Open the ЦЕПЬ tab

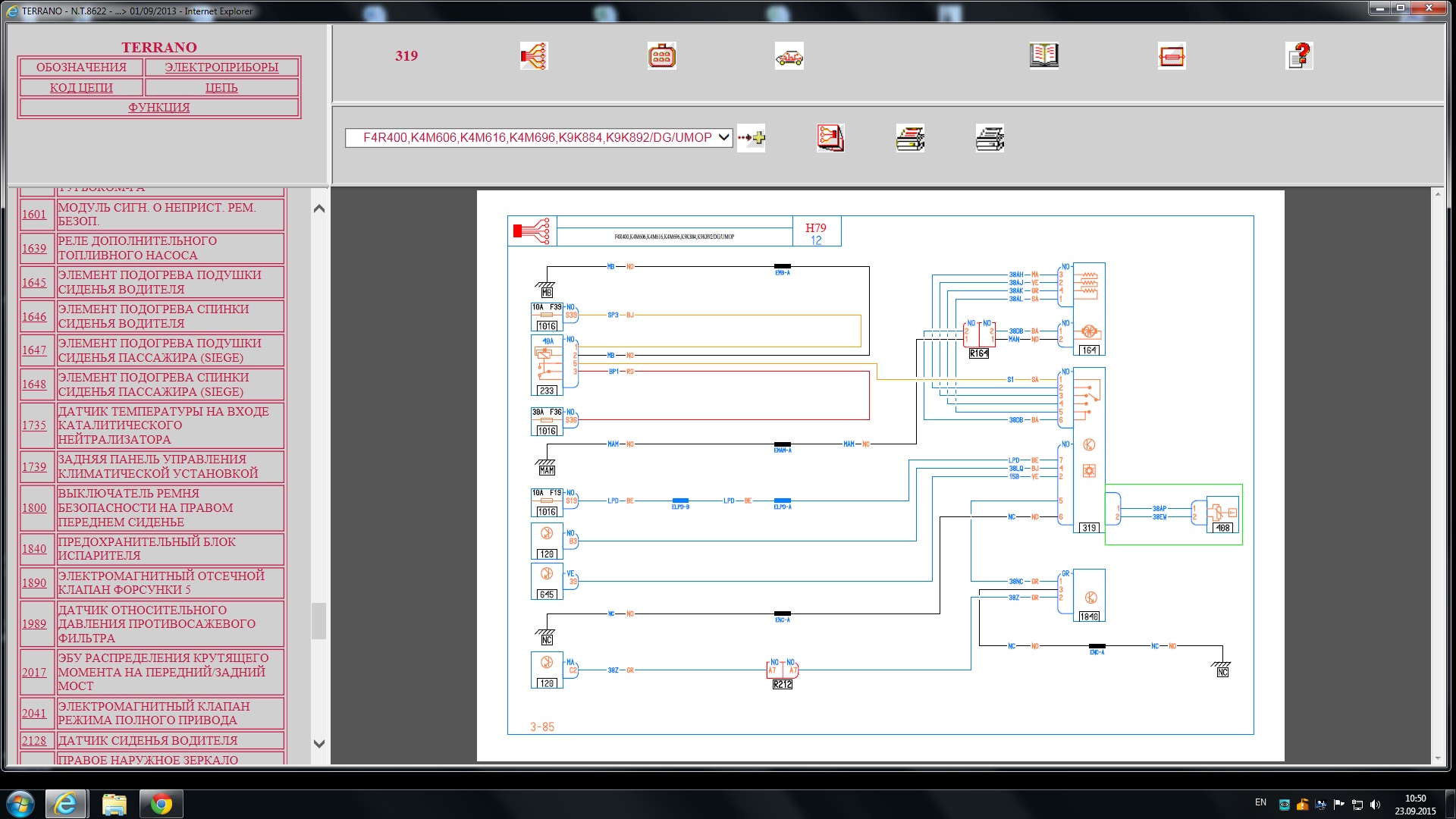(x=221, y=88)
